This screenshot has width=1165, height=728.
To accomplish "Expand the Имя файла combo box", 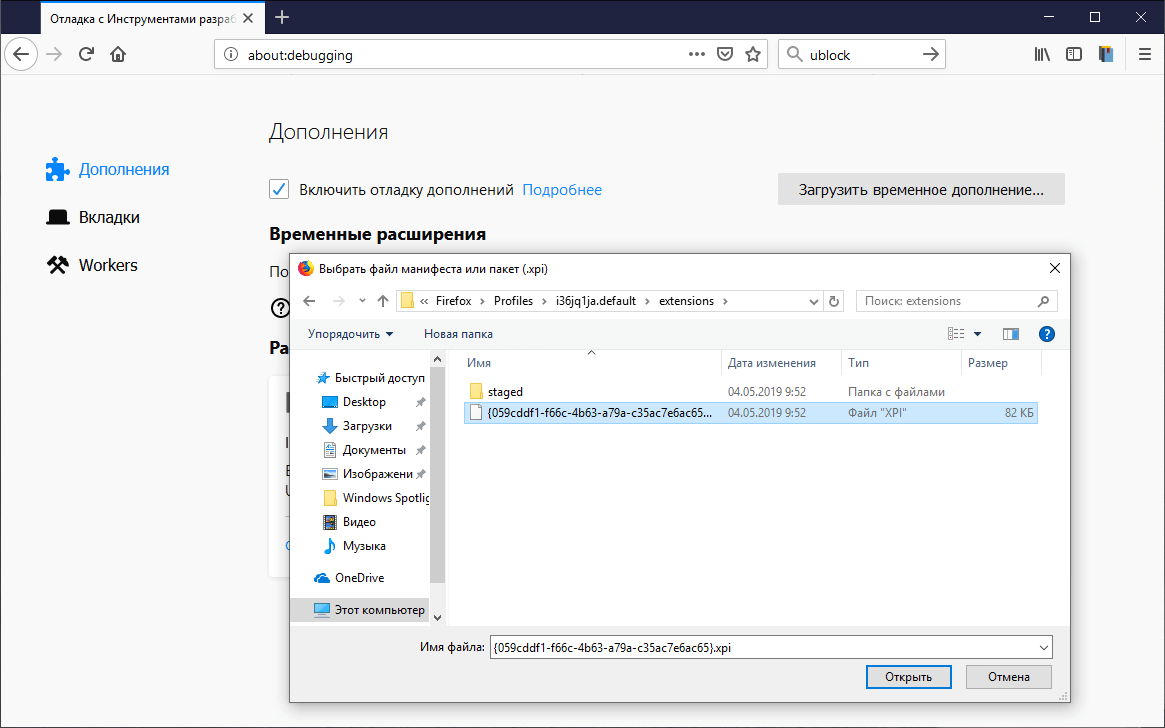I will point(1042,647).
